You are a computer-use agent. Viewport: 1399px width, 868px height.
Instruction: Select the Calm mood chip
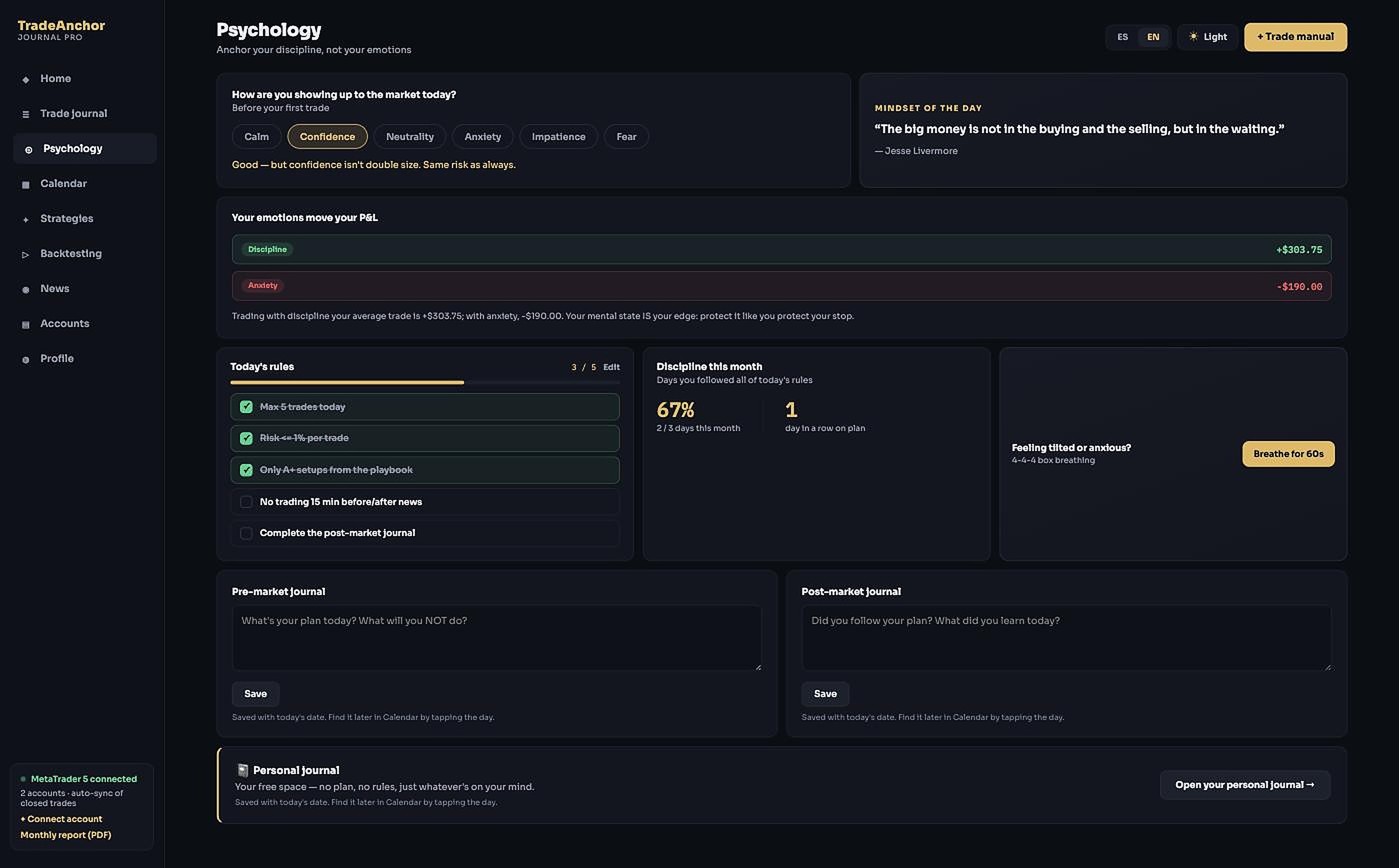pyautogui.click(x=256, y=136)
